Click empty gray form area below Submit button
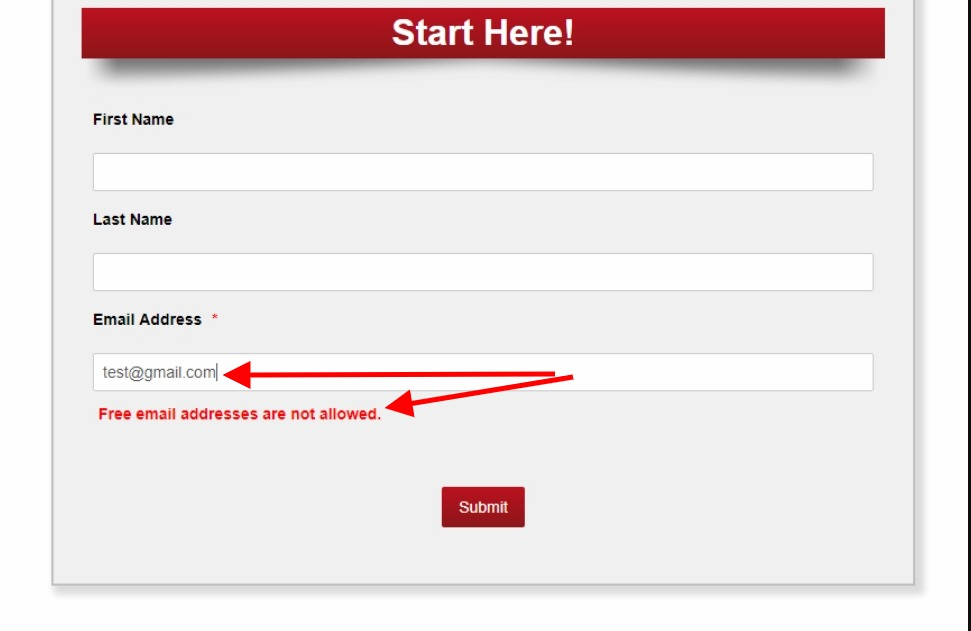Image resolution: width=971 pixels, height=631 pixels. tap(483, 555)
